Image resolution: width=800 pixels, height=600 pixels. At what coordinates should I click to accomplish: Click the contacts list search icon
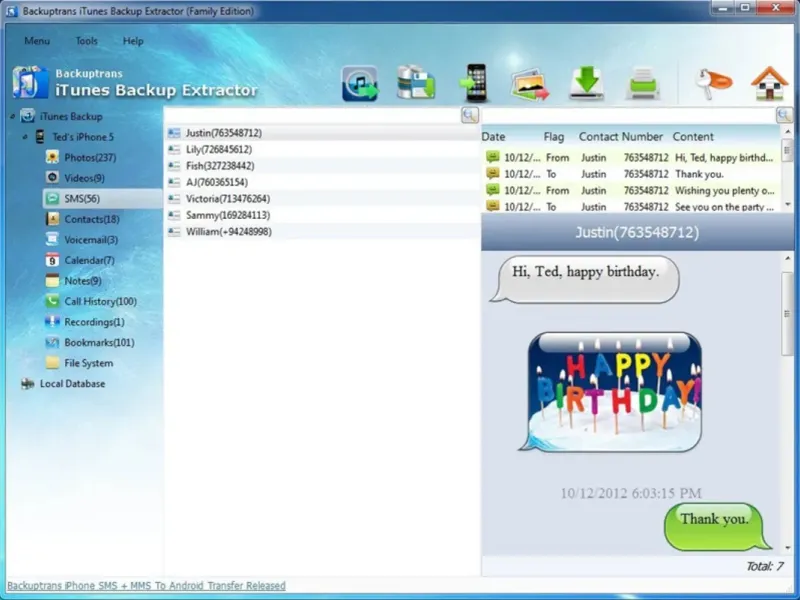[x=469, y=115]
